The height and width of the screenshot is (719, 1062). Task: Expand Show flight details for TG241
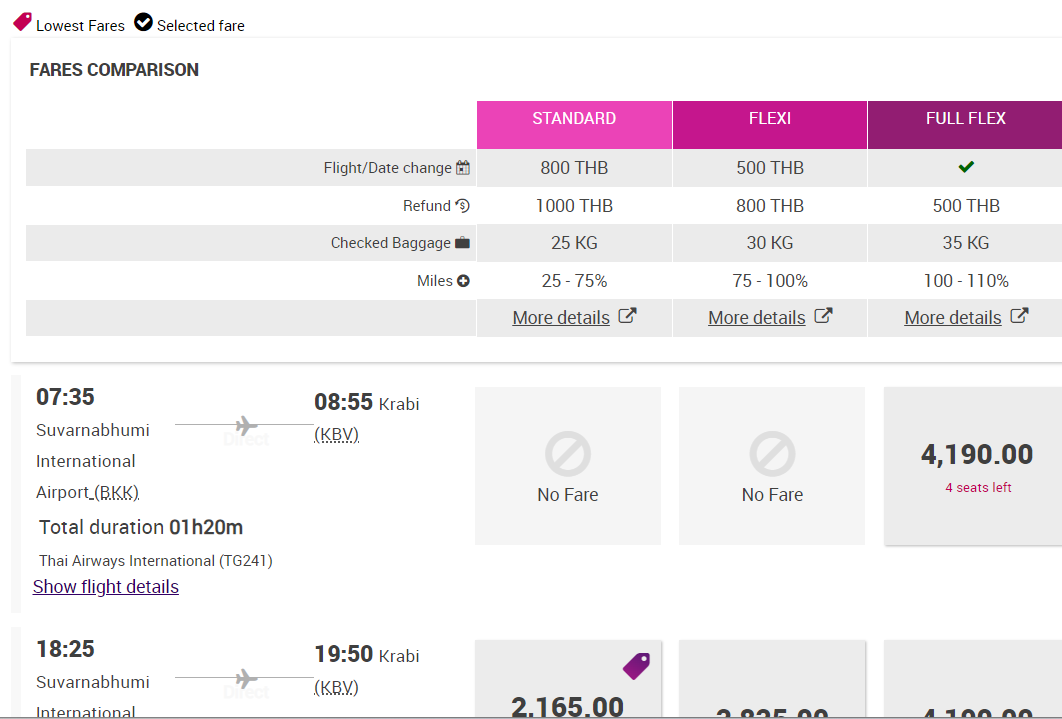coord(106,587)
